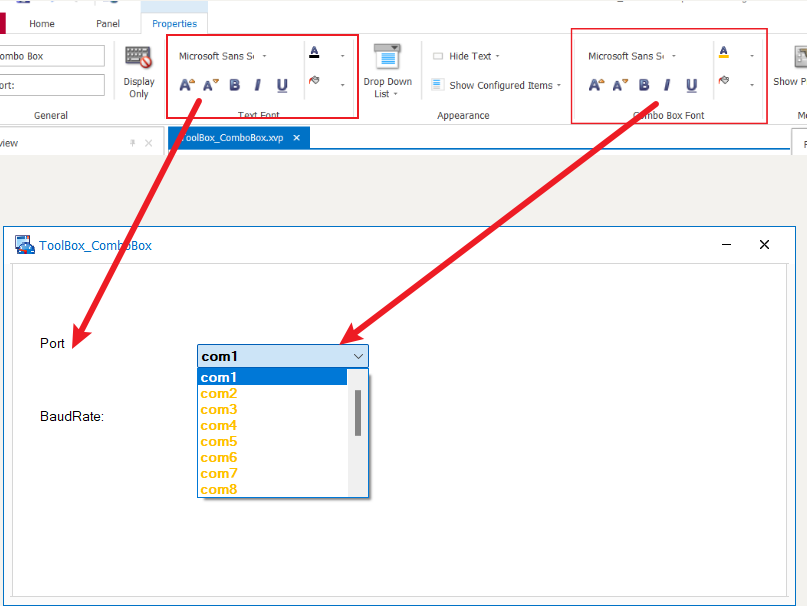This screenshot has width=807, height=606.
Task: Click yellow font color swatch in Combo Box Font
Action: pyautogui.click(x=724, y=52)
